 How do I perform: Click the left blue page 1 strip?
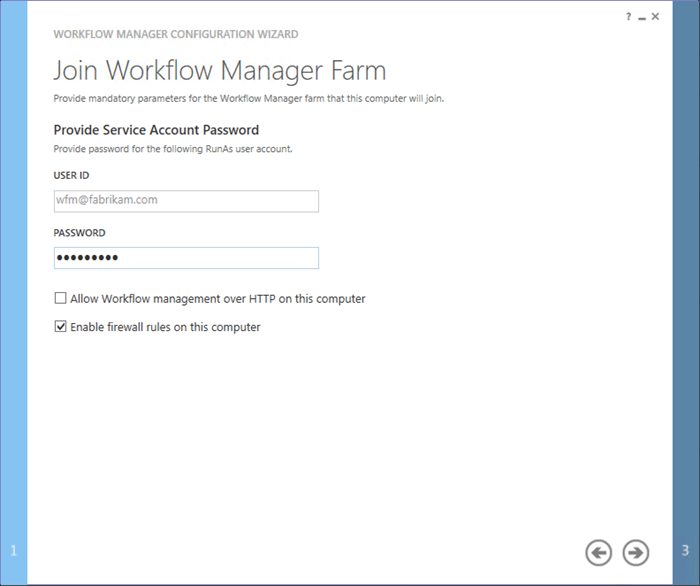[x=13, y=300]
